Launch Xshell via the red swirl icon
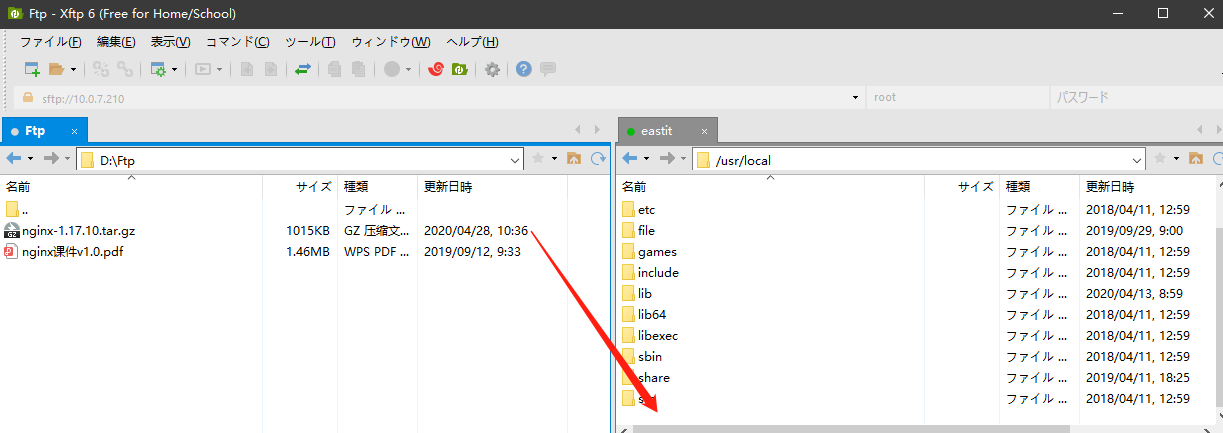The image size is (1223, 433). tap(436, 69)
